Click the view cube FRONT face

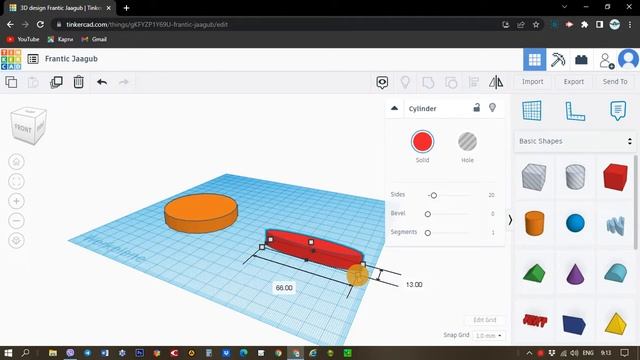pos(23,128)
